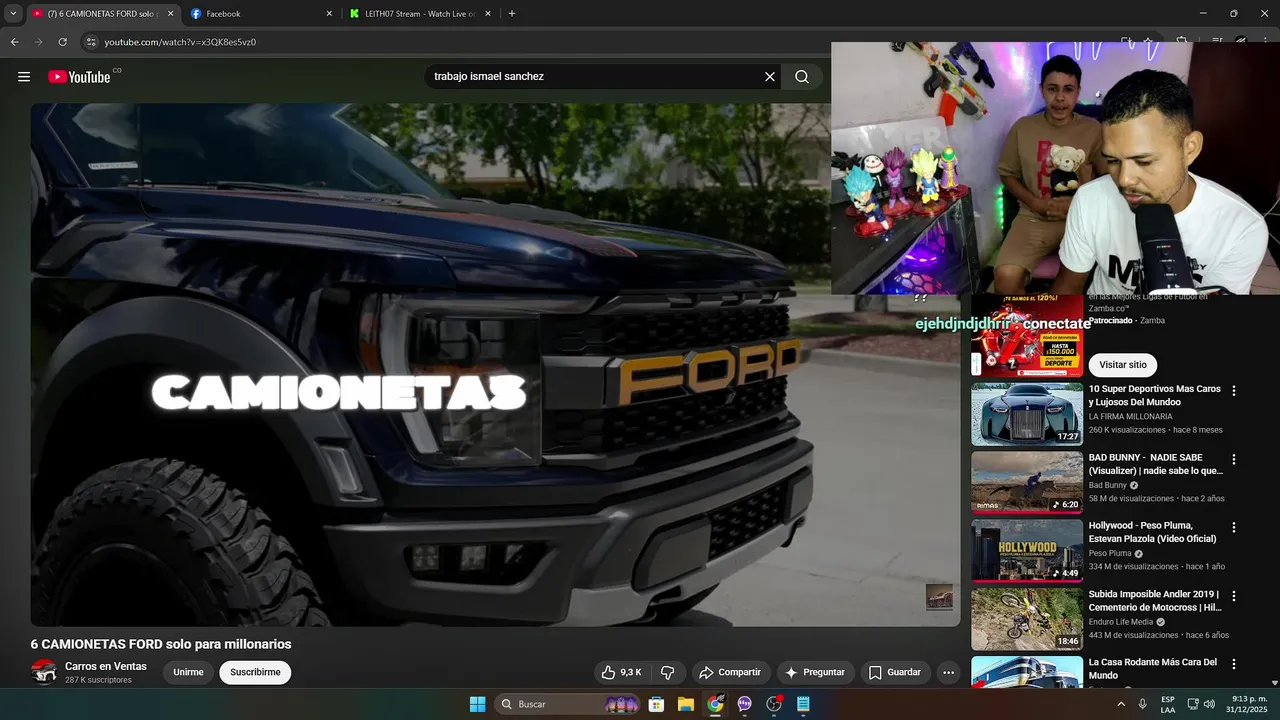The image size is (1280, 720).
Task: Open La Casa Rodante Más Cara title
Action: point(1152,668)
